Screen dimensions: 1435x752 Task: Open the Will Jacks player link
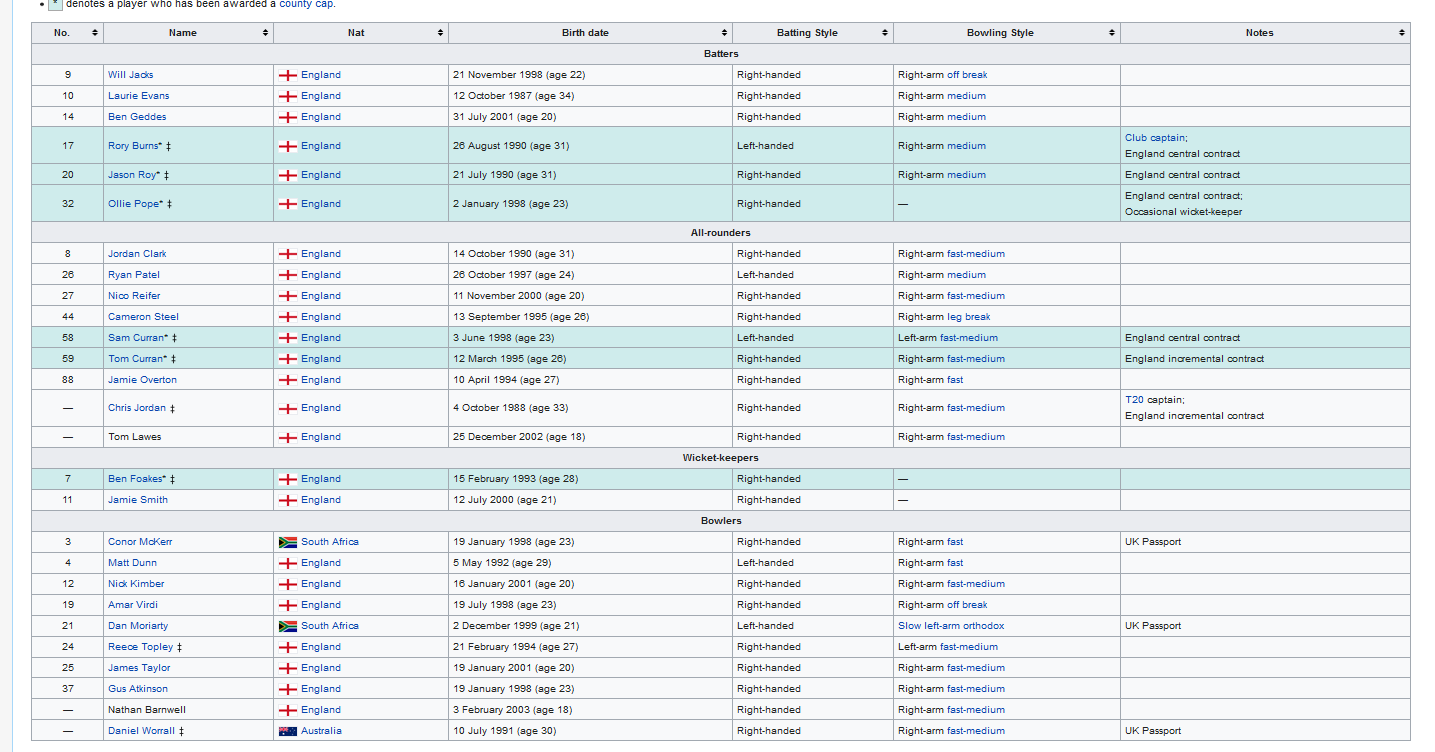click(131, 75)
